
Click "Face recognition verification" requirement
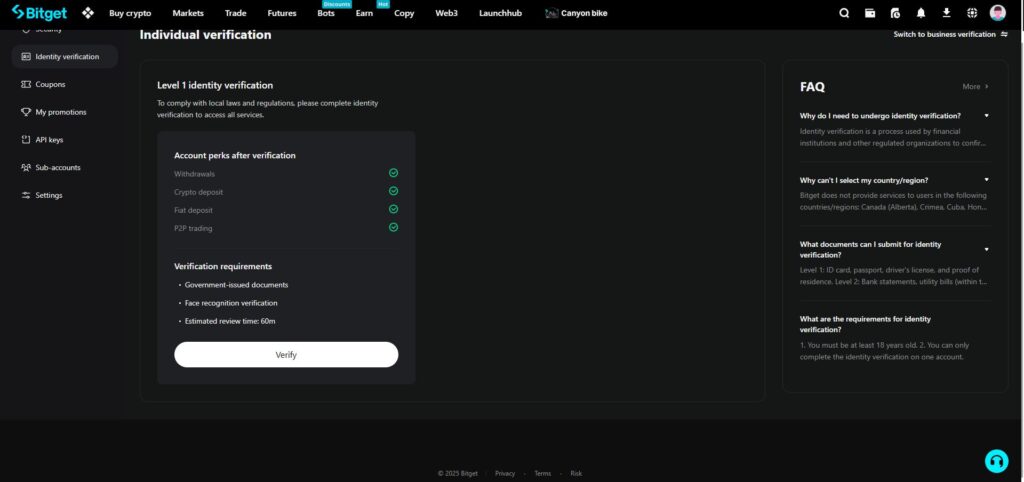point(231,303)
